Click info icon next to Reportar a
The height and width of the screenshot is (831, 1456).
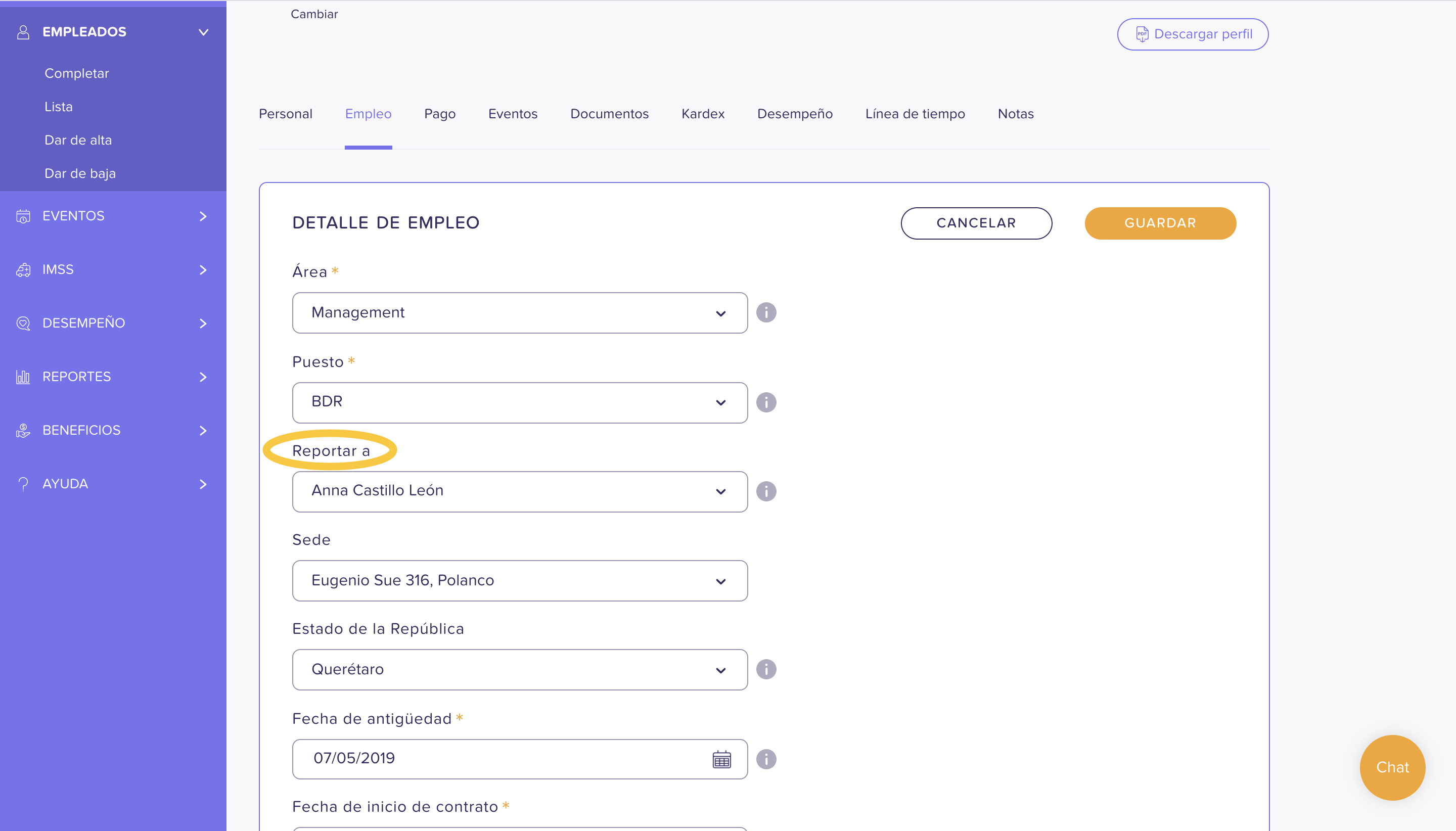click(766, 491)
